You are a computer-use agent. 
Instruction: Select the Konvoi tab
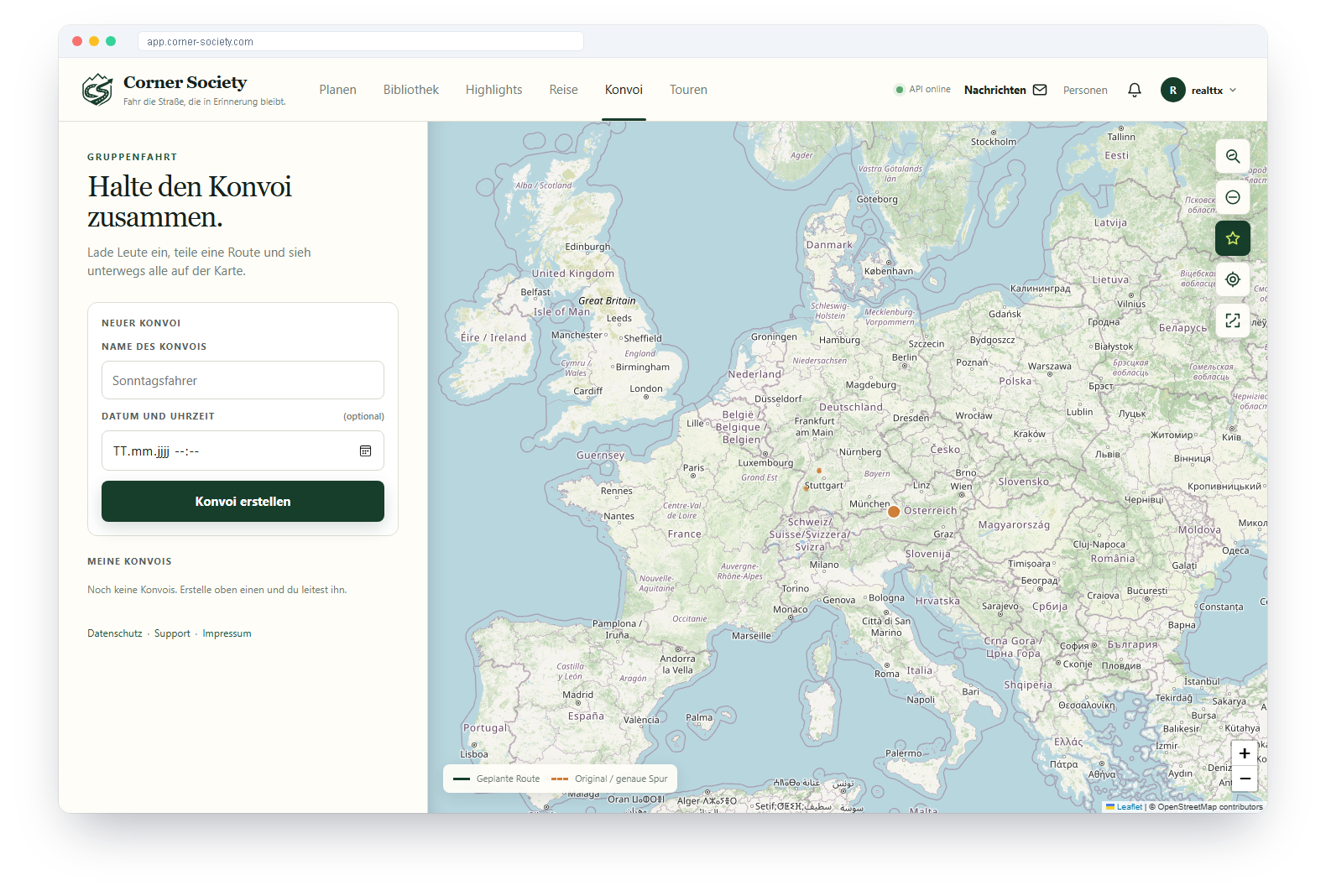pos(624,90)
